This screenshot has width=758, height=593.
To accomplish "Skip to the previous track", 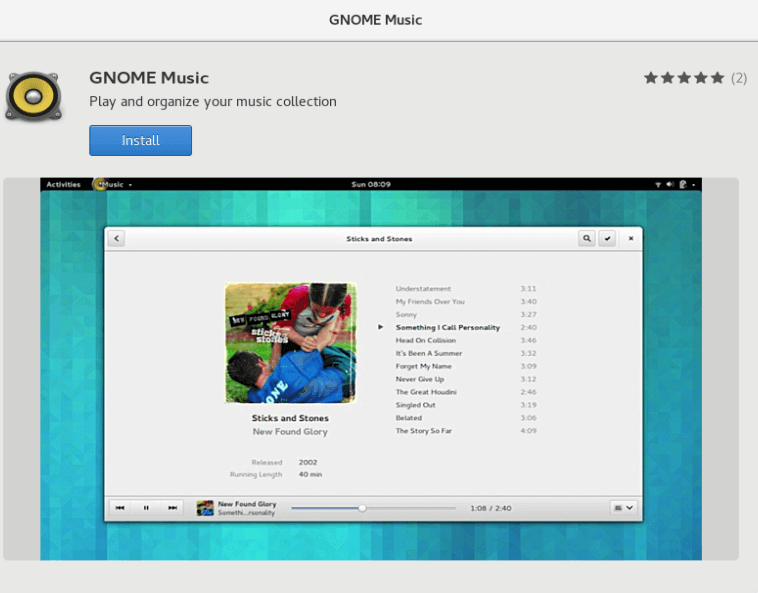I will 120,508.
